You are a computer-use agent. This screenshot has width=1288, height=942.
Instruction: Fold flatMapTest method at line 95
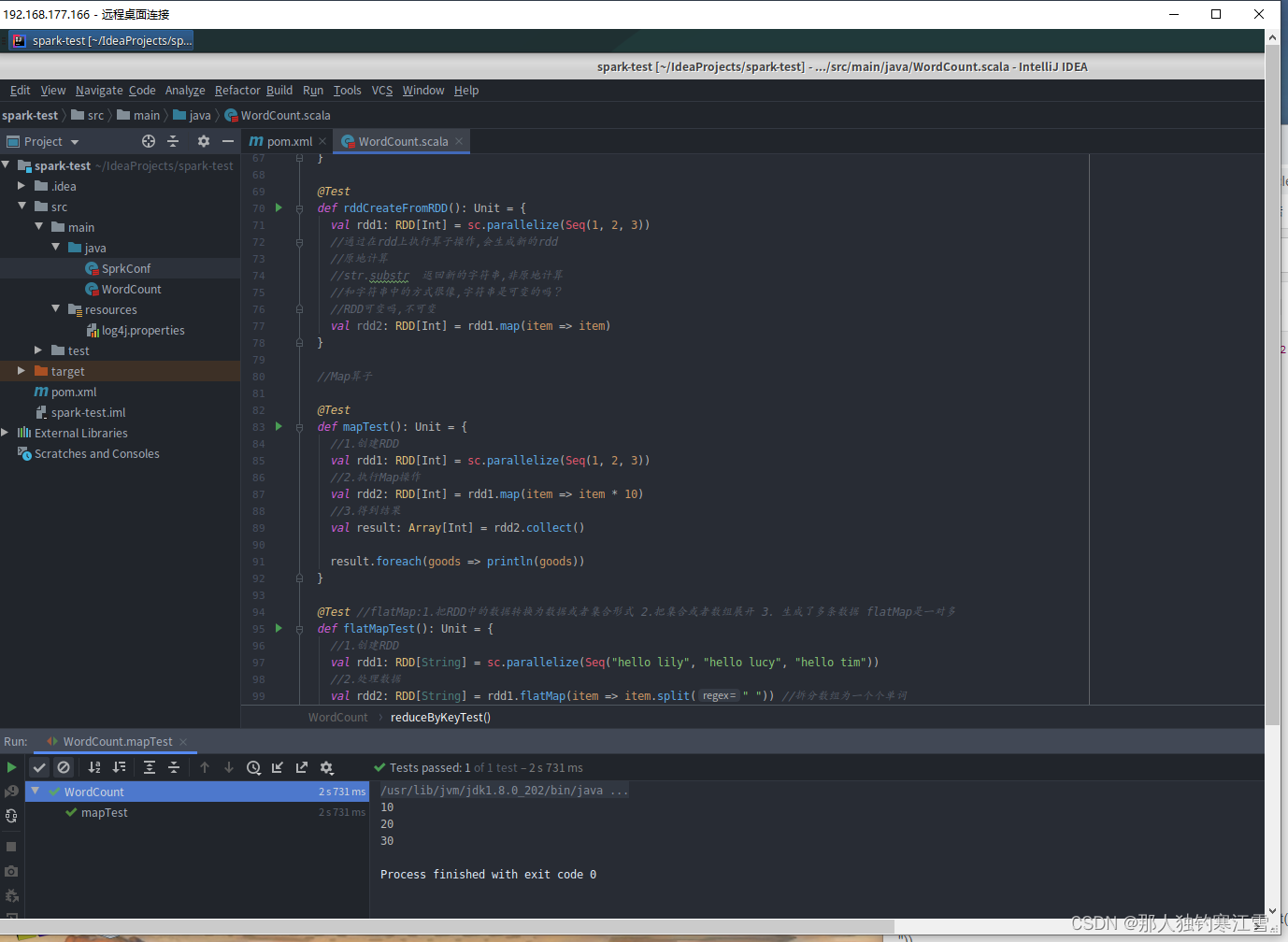299,629
